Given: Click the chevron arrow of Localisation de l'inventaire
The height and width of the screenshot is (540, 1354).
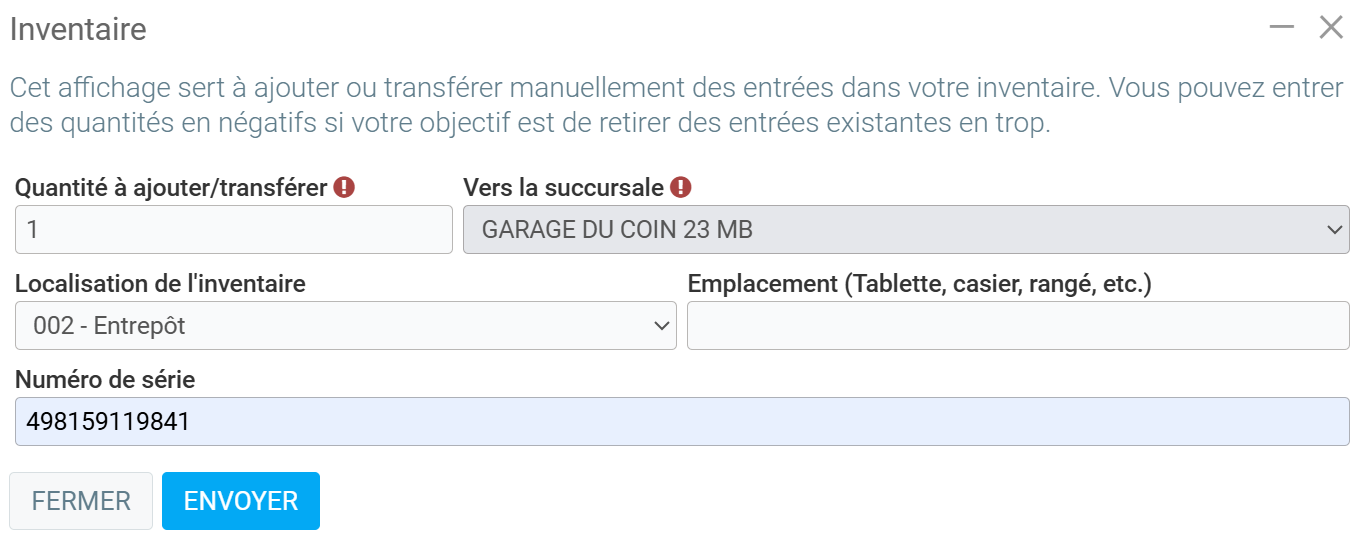Looking at the screenshot, I should (x=661, y=326).
